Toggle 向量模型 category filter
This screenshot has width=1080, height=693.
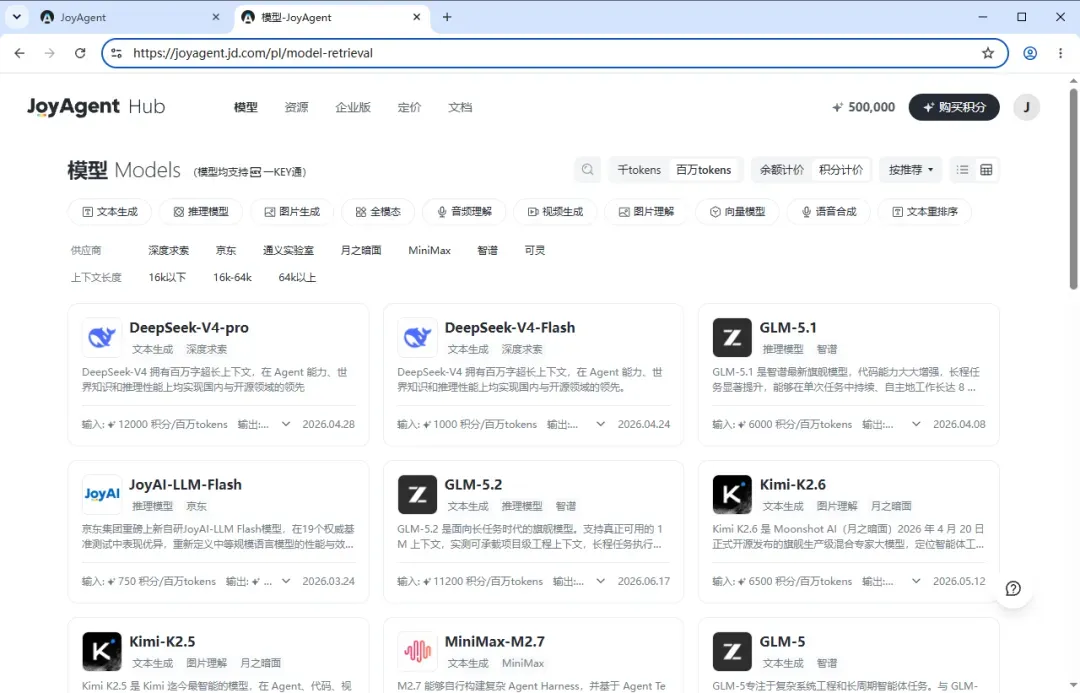click(x=737, y=211)
